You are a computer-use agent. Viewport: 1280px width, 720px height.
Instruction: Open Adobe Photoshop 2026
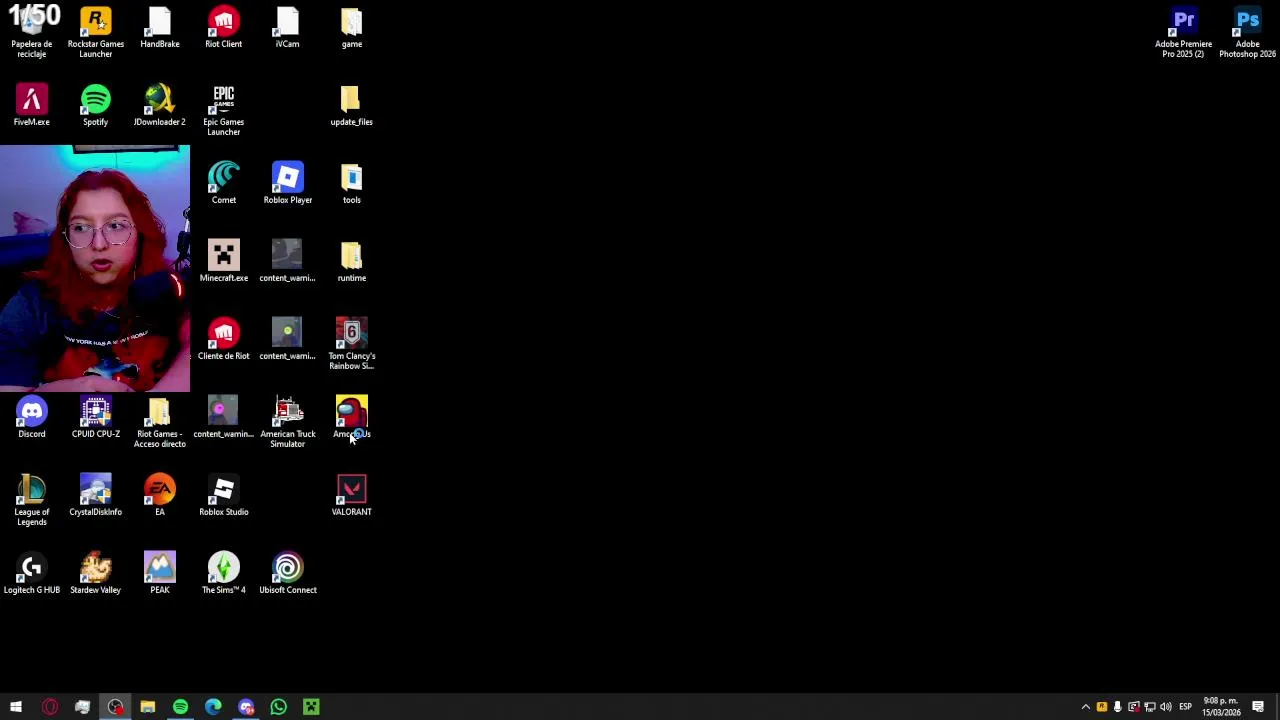click(1248, 32)
